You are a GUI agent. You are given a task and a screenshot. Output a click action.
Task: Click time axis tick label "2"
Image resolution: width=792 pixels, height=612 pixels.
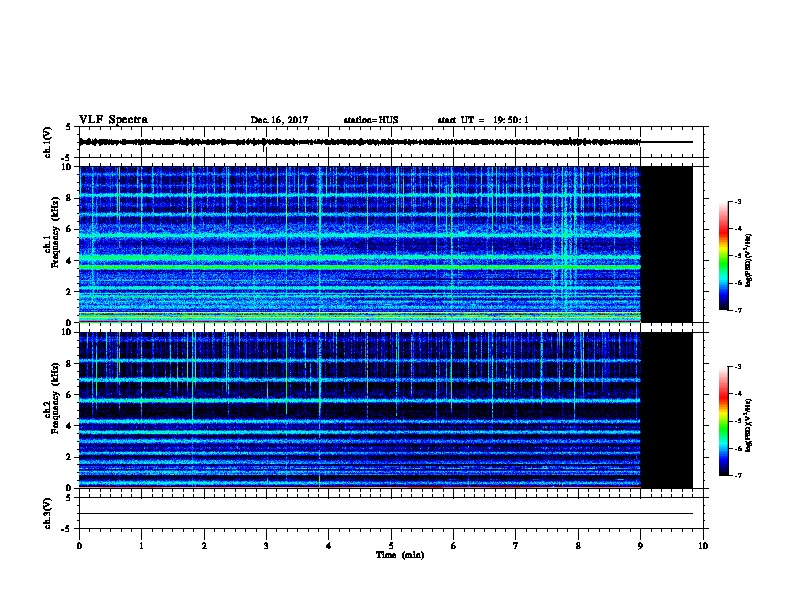204,545
